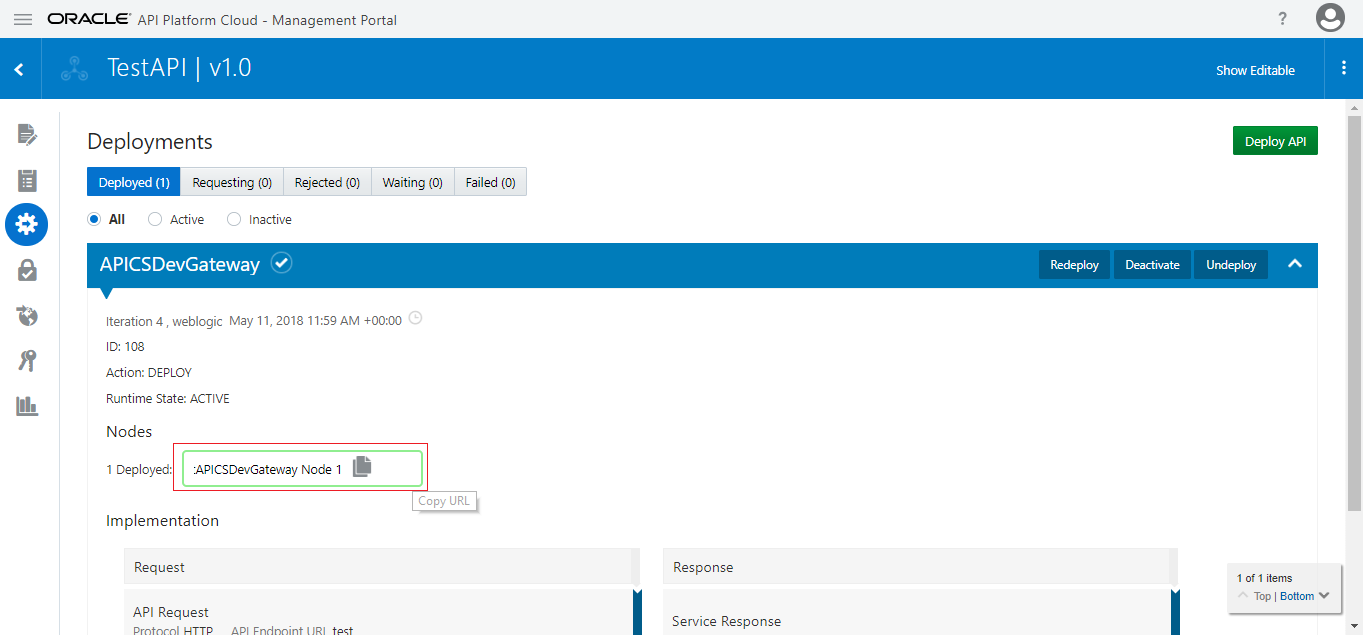1363x635 pixels.
Task: Click the Deactivate button
Action: click(x=1152, y=265)
